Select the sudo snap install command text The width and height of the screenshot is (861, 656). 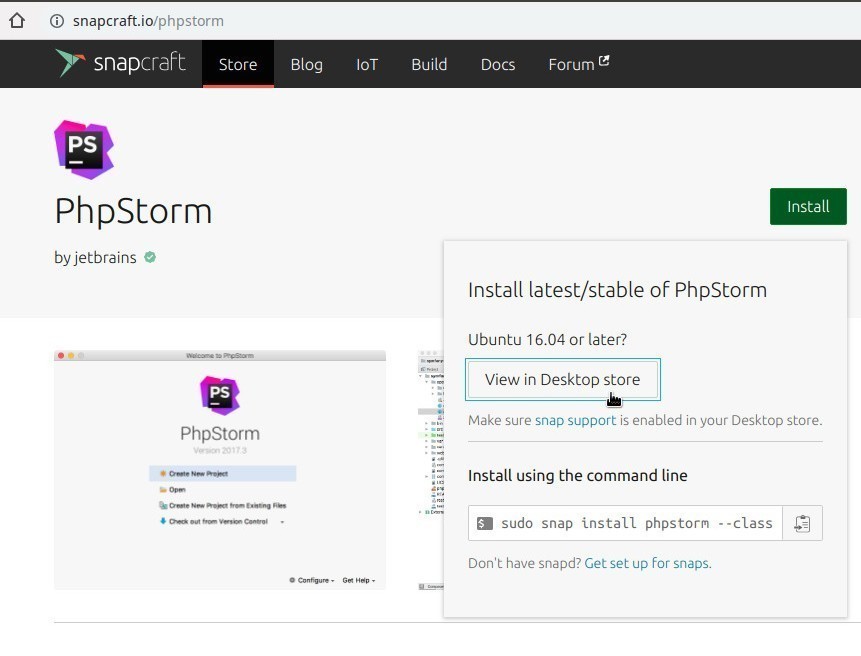pyautogui.click(x=637, y=522)
